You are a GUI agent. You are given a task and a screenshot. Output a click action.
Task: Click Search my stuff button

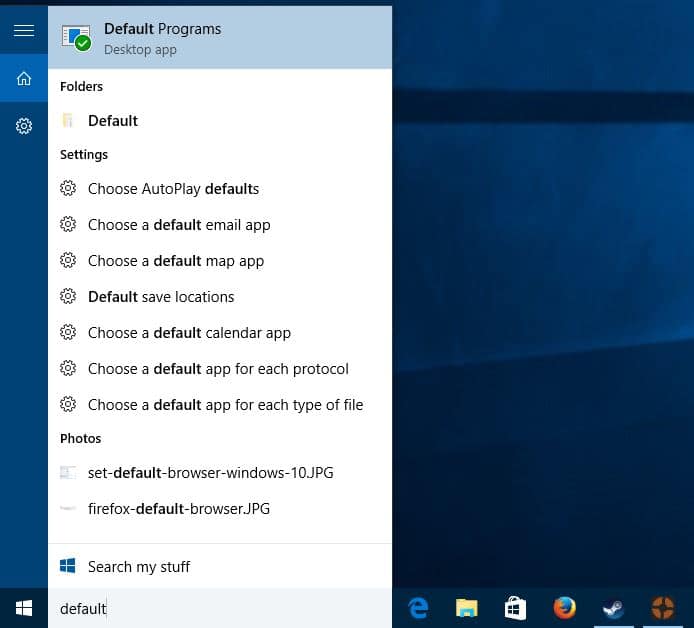click(139, 567)
